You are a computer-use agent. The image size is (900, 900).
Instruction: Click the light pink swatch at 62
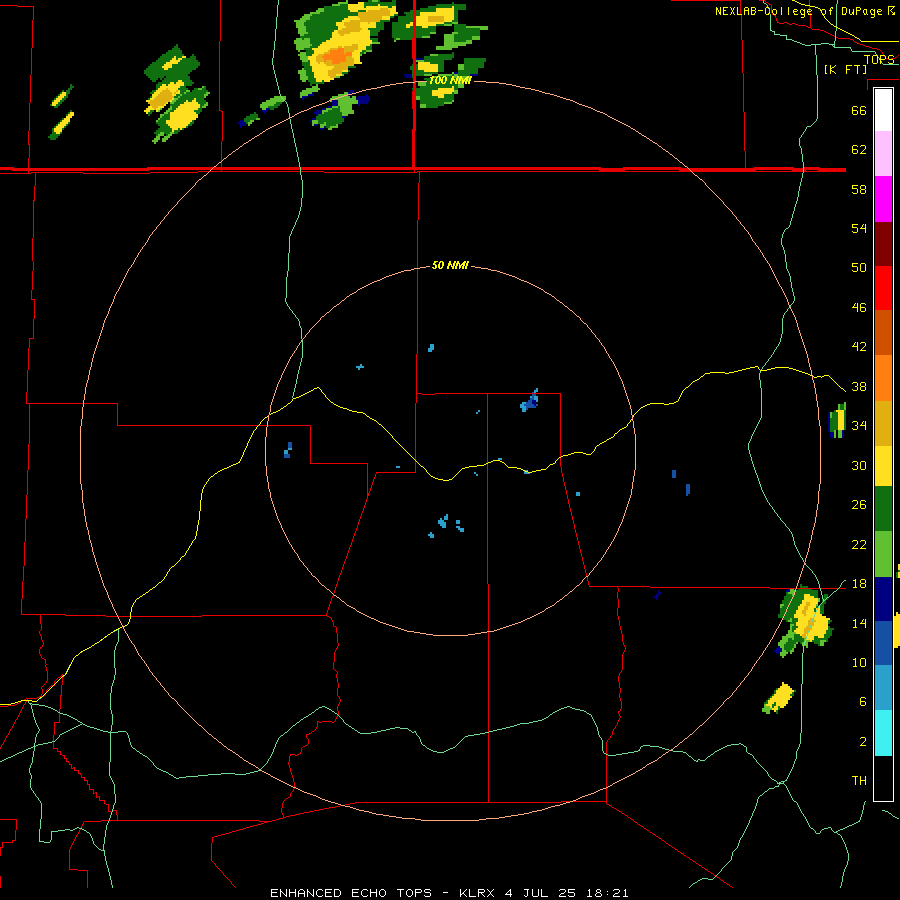pyautogui.click(x=883, y=154)
